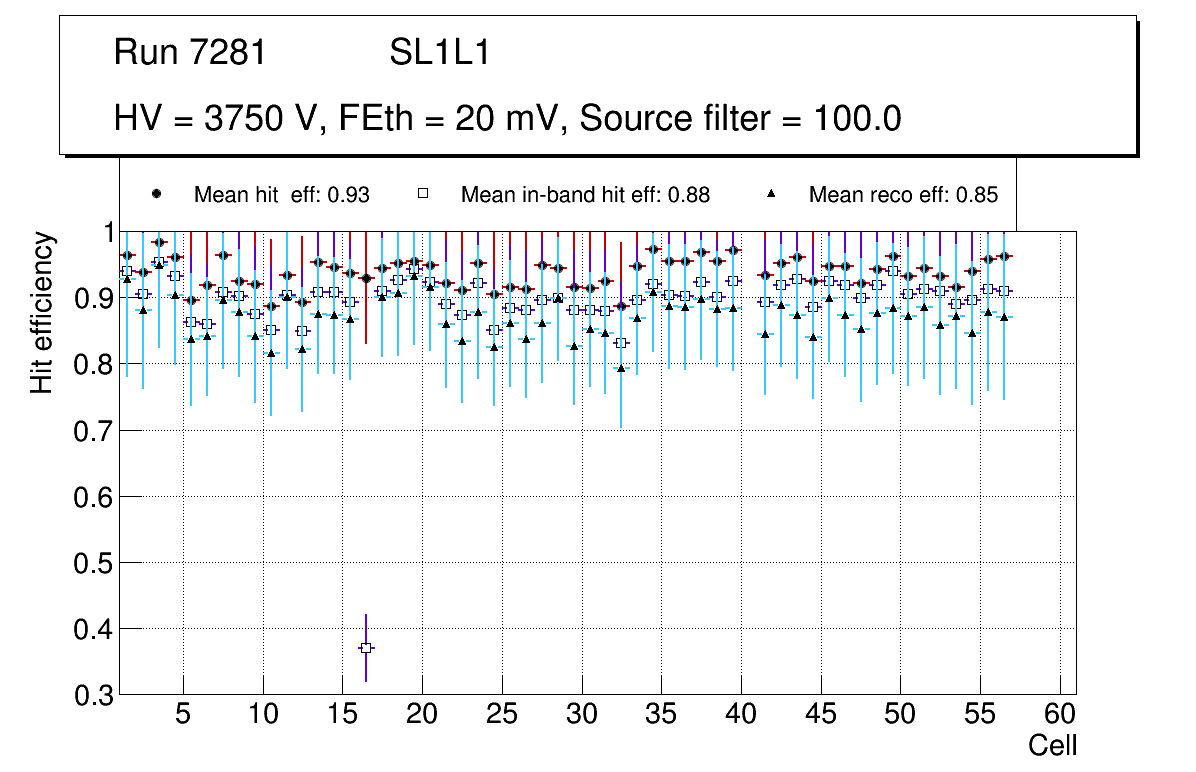Click the x-axis tick label 60
Image resolution: width=1196 pixels, height=772 pixels.
1060,715
